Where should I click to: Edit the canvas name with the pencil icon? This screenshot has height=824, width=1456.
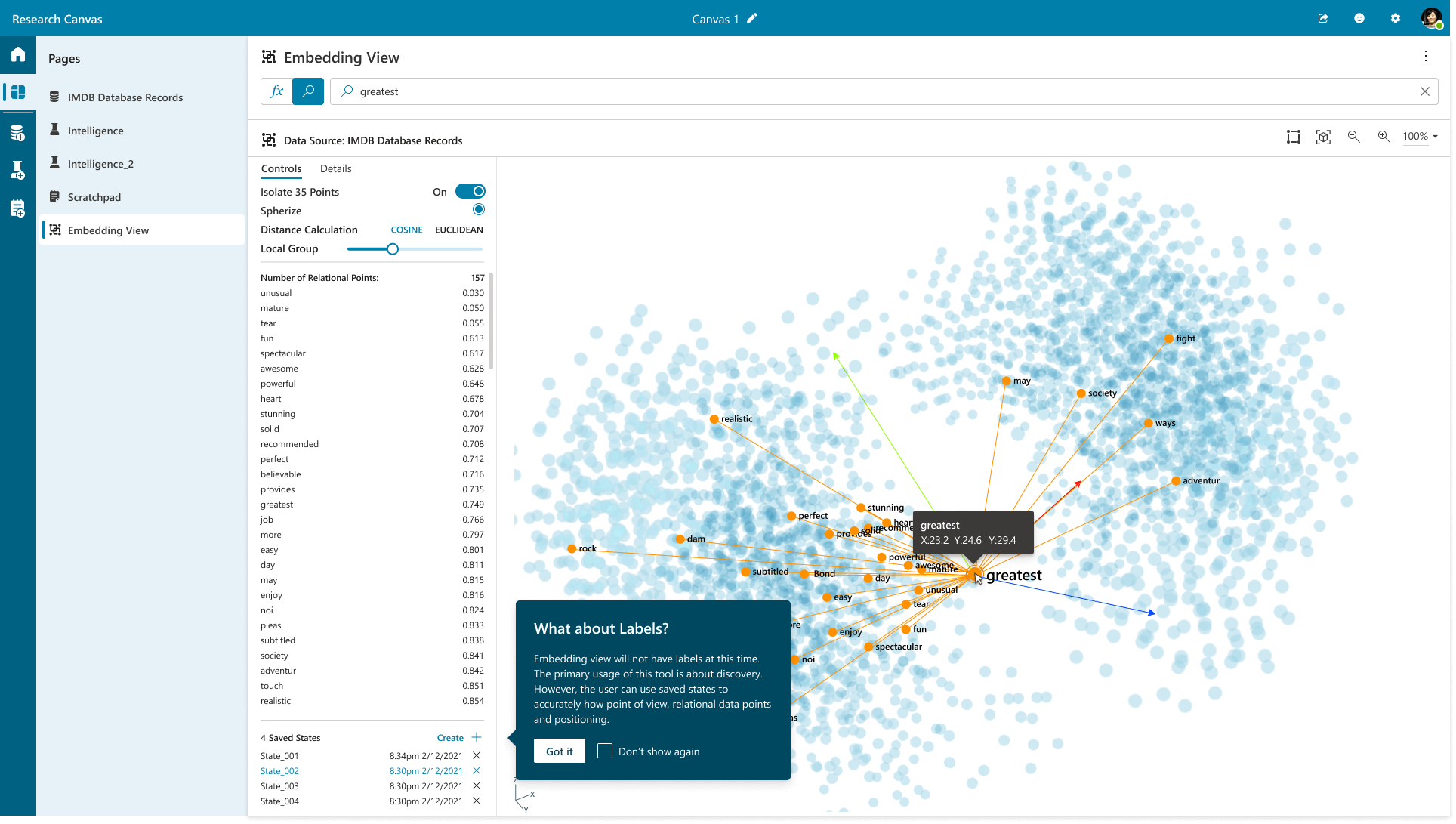click(751, 19)
